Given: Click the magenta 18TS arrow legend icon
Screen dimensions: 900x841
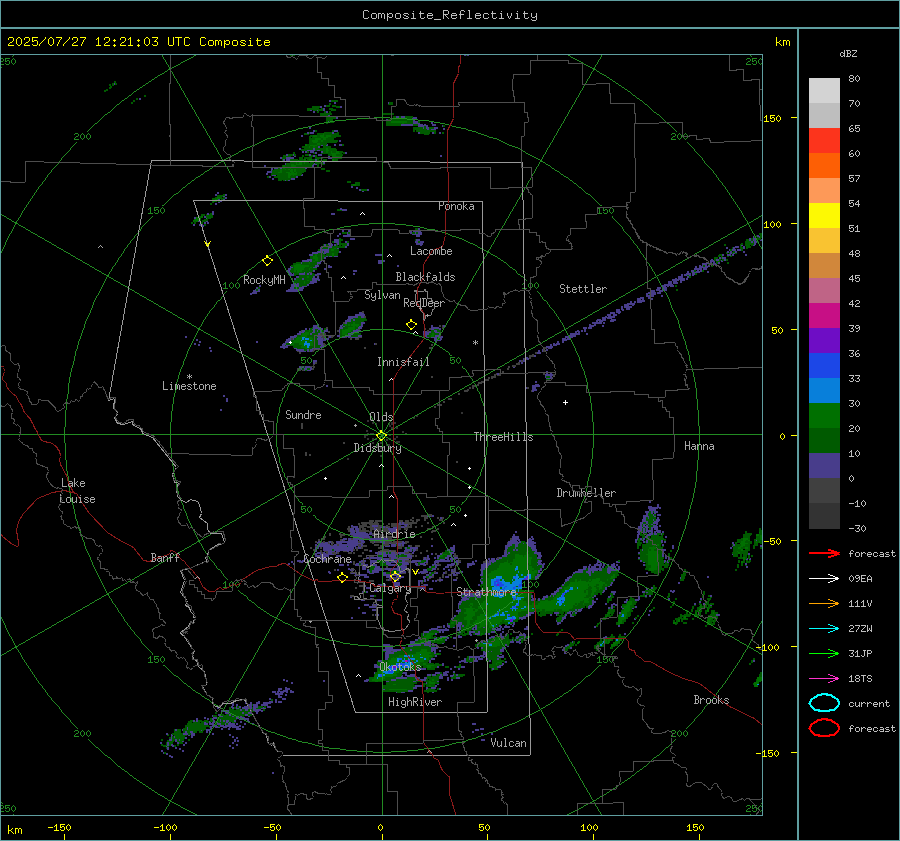Looking at the screenshot, I should 824,679.
